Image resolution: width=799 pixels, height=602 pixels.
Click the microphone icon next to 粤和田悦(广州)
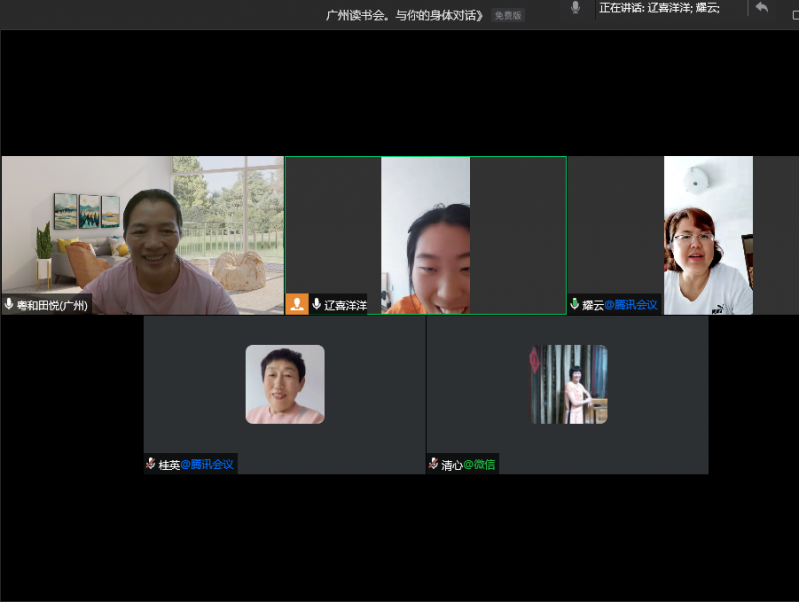pos(9,305)
